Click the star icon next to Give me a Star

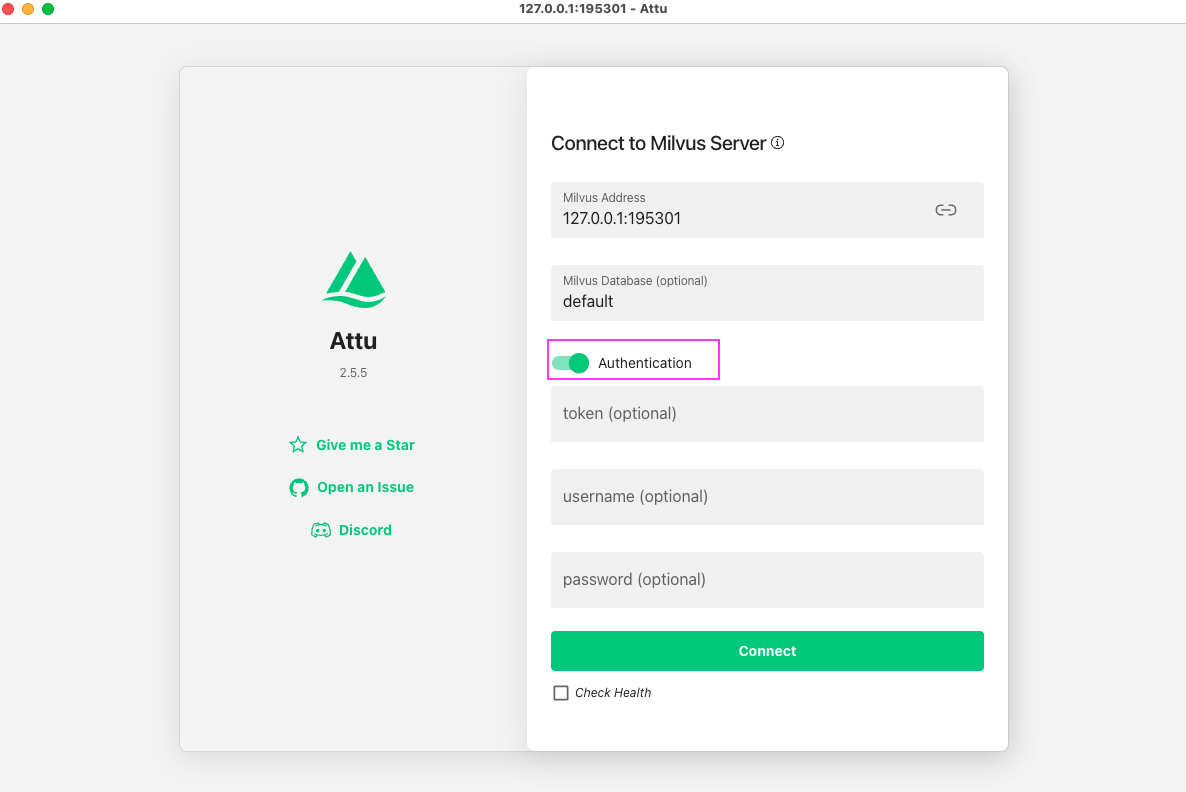point(298,445)
